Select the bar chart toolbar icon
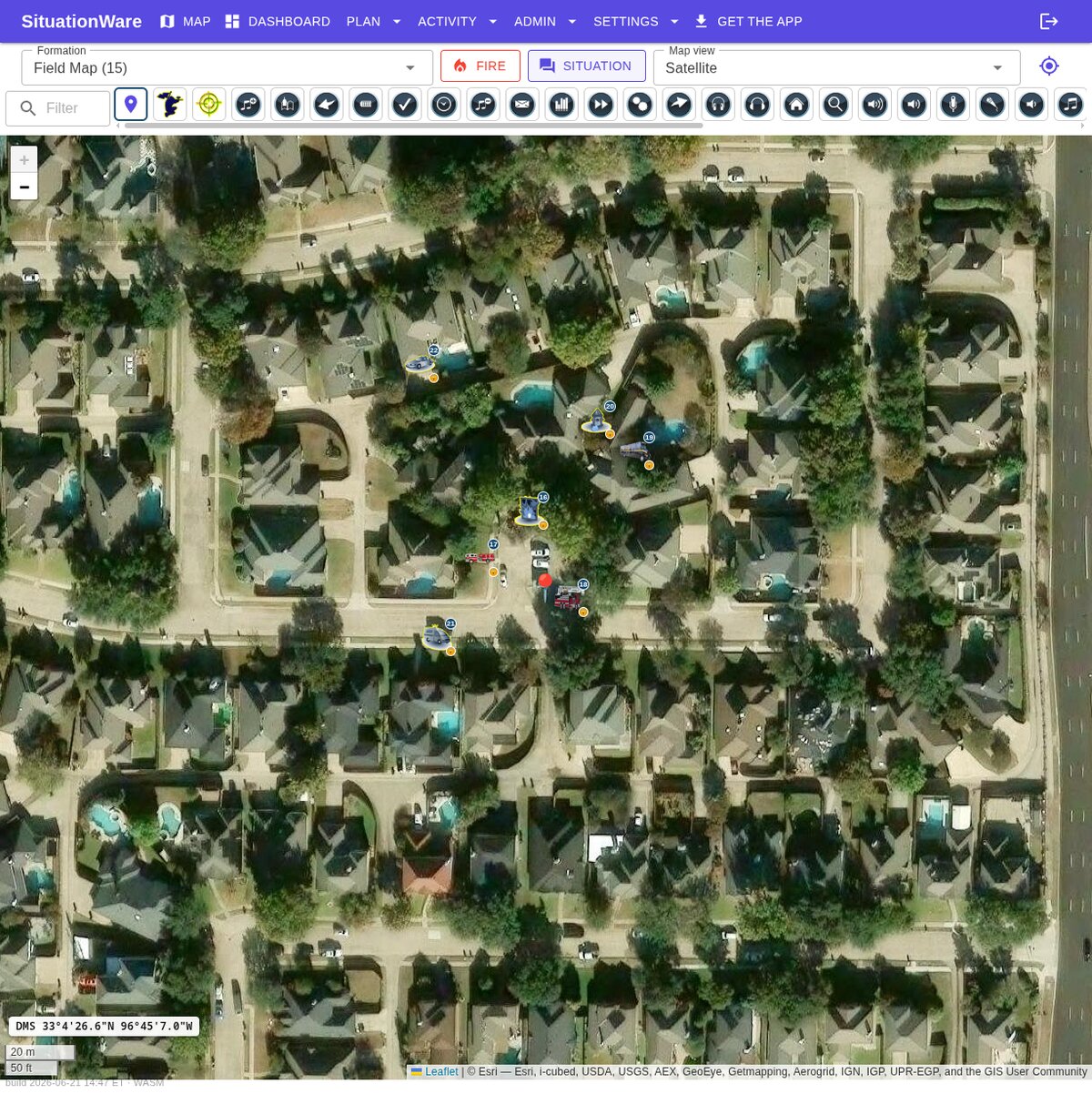1092x1094 pixels. point(561,105)
